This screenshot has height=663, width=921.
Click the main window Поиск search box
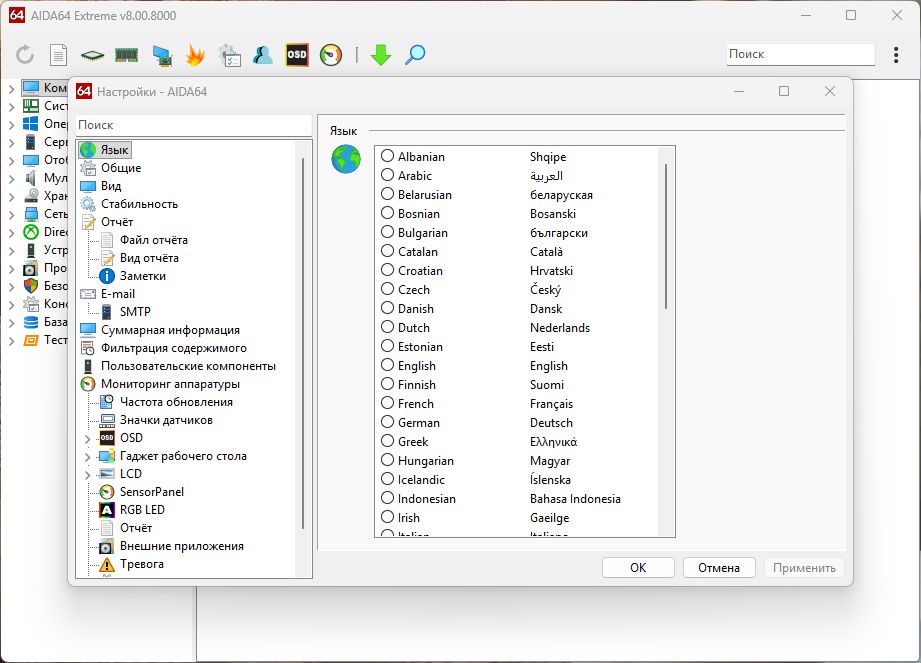pyautogui.click(x=801, y=54)
